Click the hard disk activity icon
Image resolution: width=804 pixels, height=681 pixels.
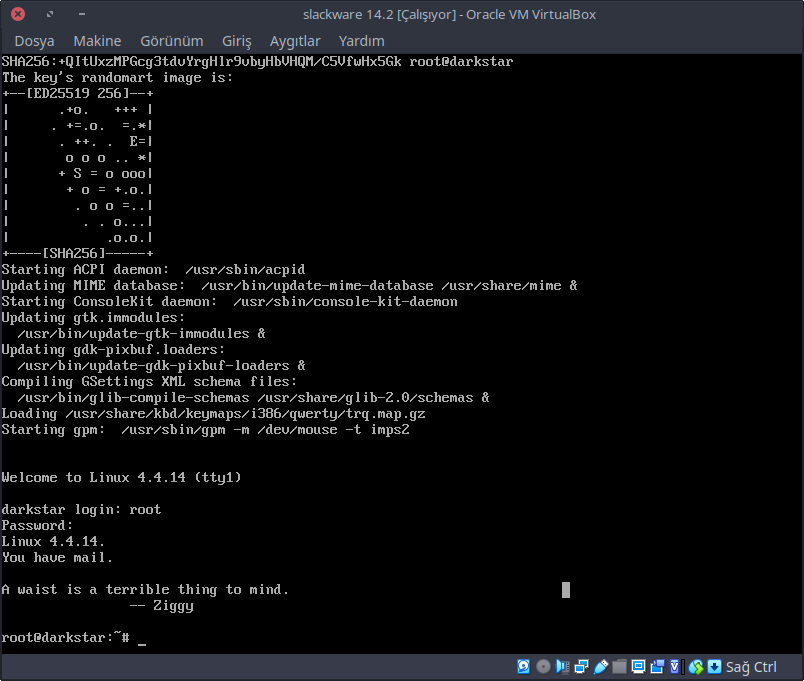[x=524, y=667]
